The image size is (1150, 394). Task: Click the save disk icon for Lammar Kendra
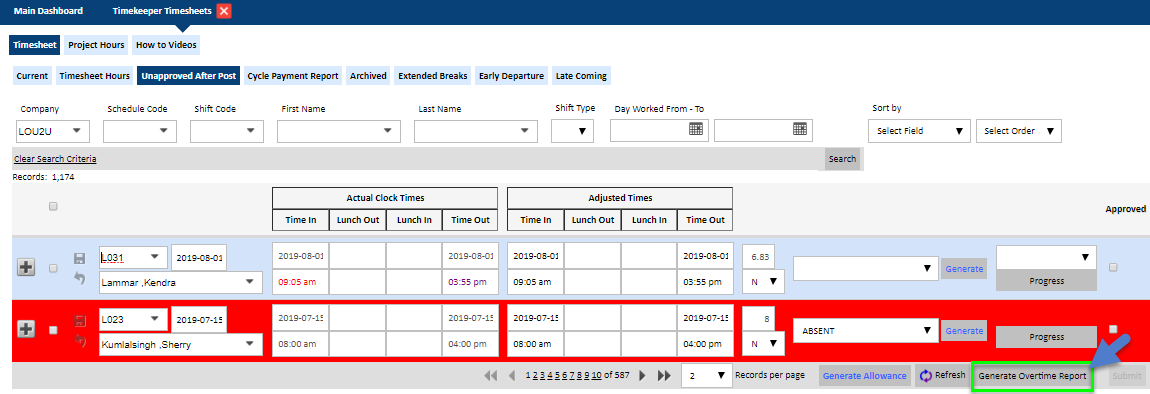tap(80, 258)
